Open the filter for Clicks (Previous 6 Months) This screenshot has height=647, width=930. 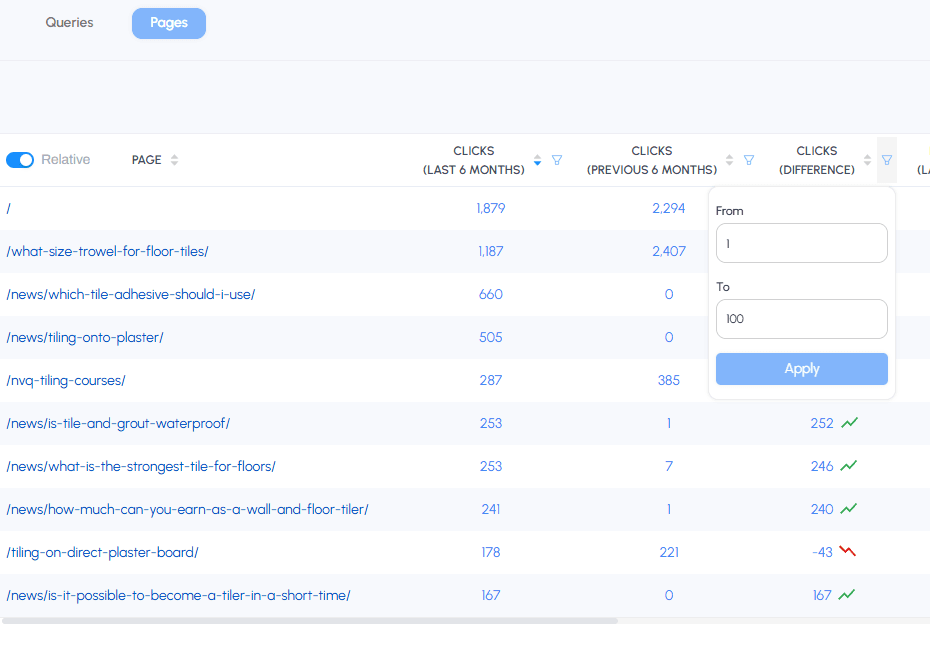tap(749, 159)
